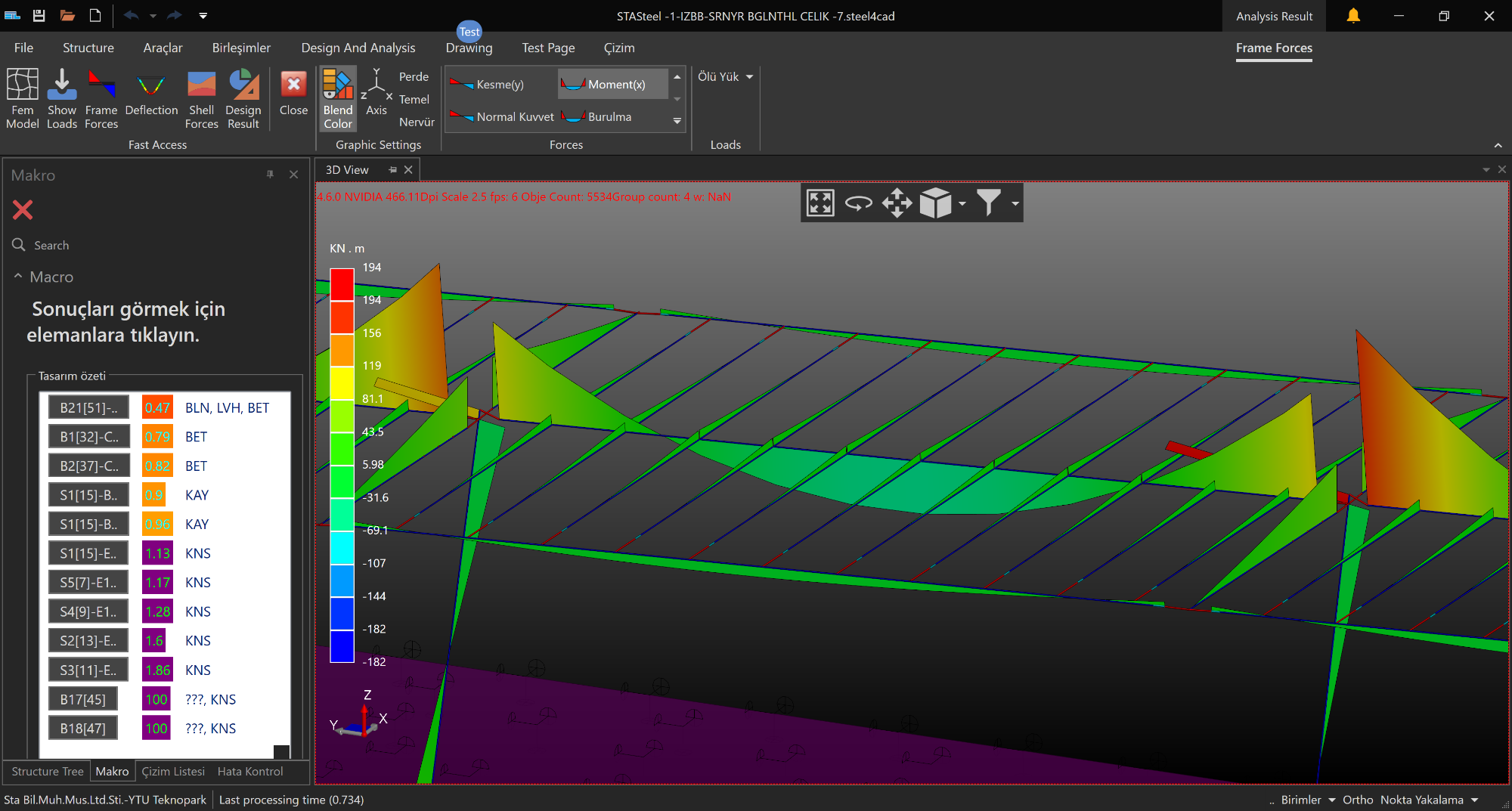Select the Moment(x) force diagram
1512x811 pixels.
[612, 84]
